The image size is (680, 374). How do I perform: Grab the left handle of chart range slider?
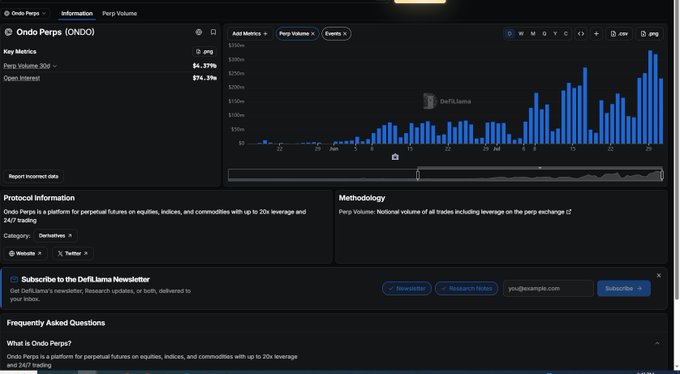[418, 175]
